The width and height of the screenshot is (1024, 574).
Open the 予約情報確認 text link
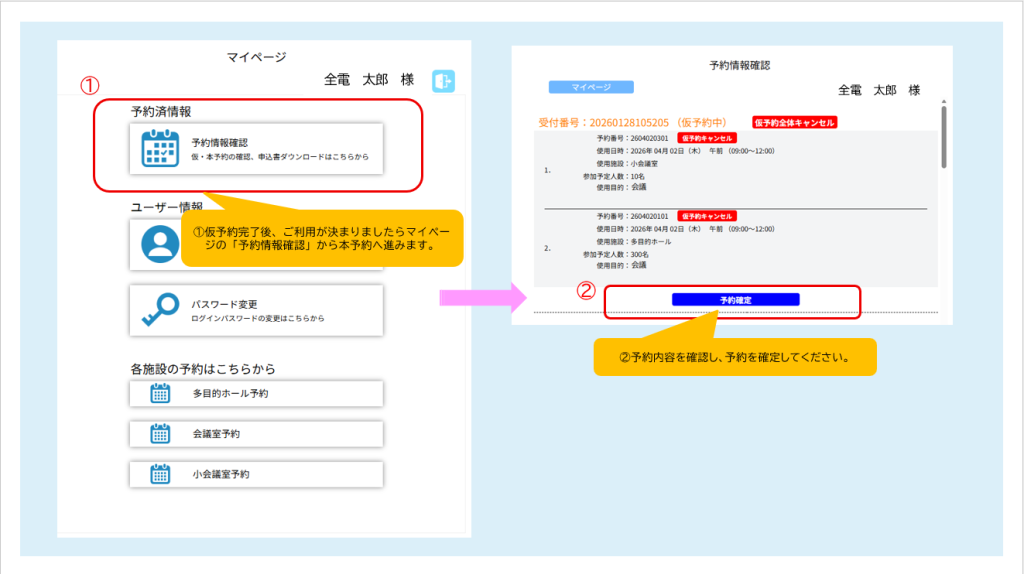click(x=219, y=143)
